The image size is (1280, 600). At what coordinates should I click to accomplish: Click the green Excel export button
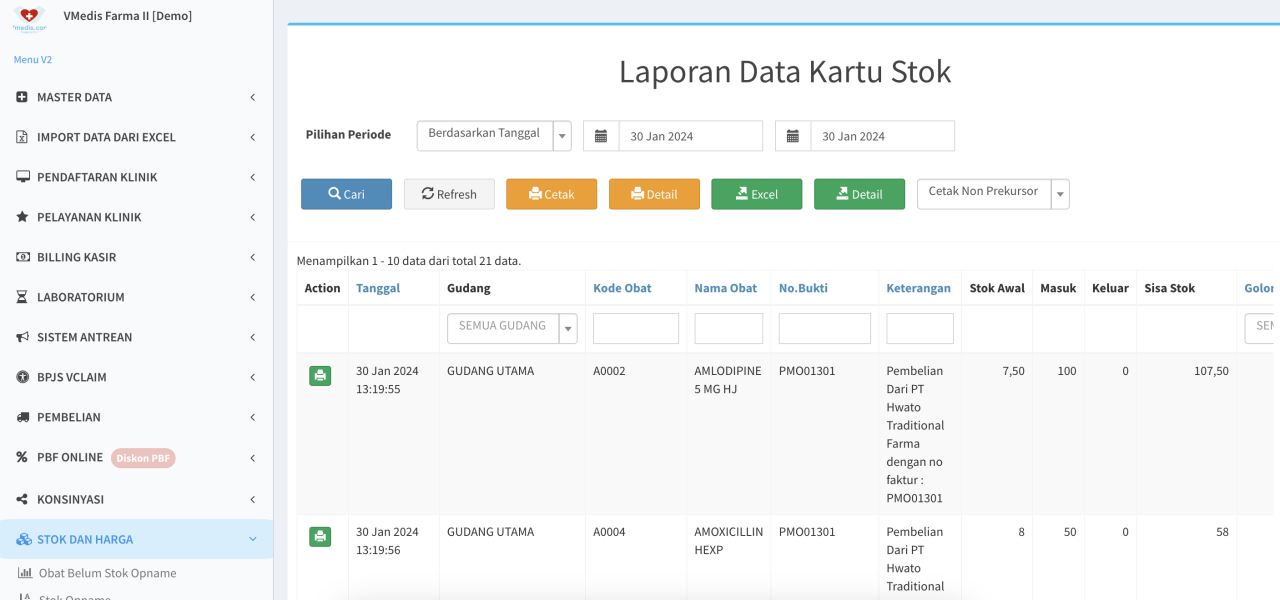tap(757, 194)
